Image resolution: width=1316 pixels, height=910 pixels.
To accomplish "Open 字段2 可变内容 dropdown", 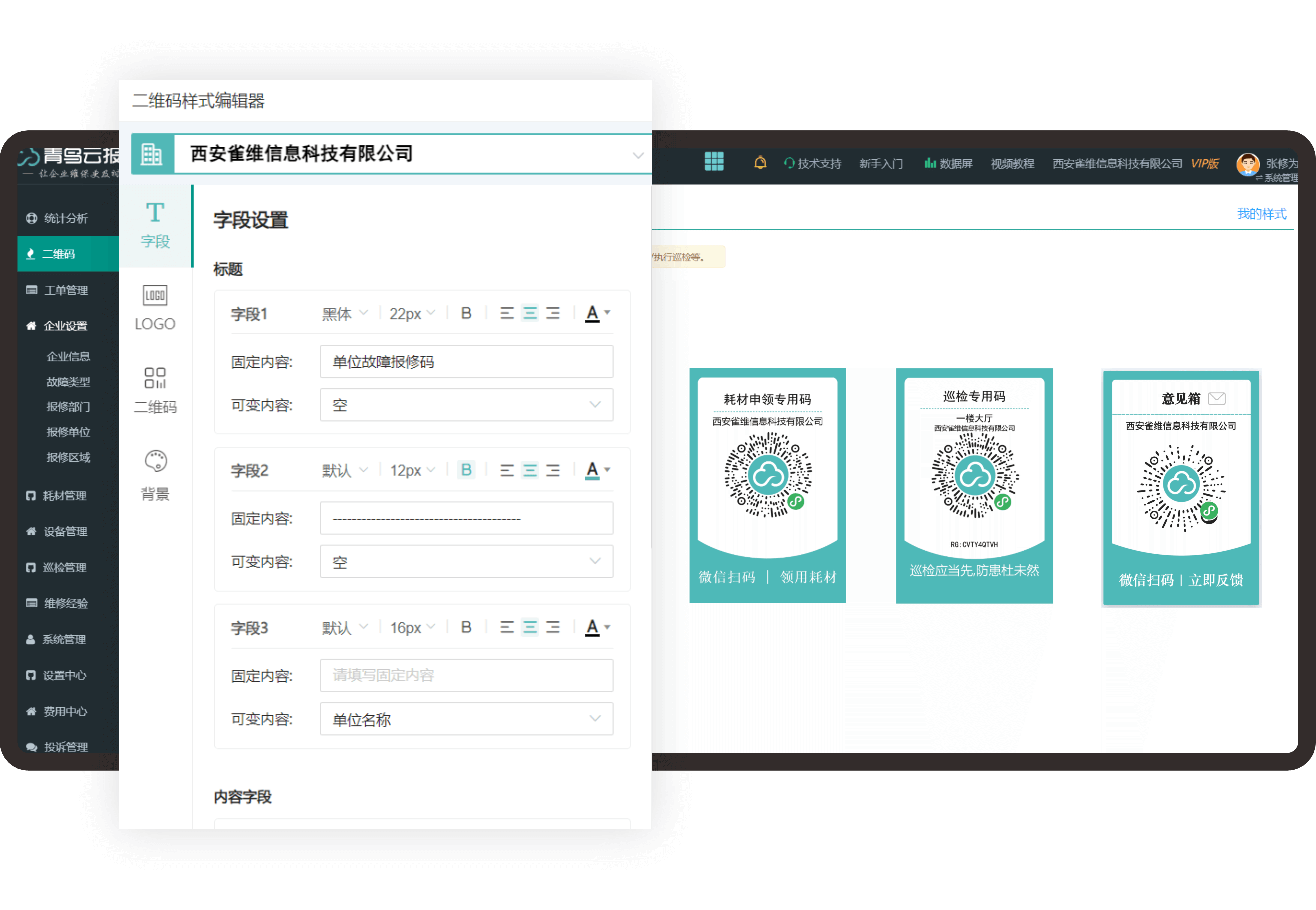I will pos(466,561).
